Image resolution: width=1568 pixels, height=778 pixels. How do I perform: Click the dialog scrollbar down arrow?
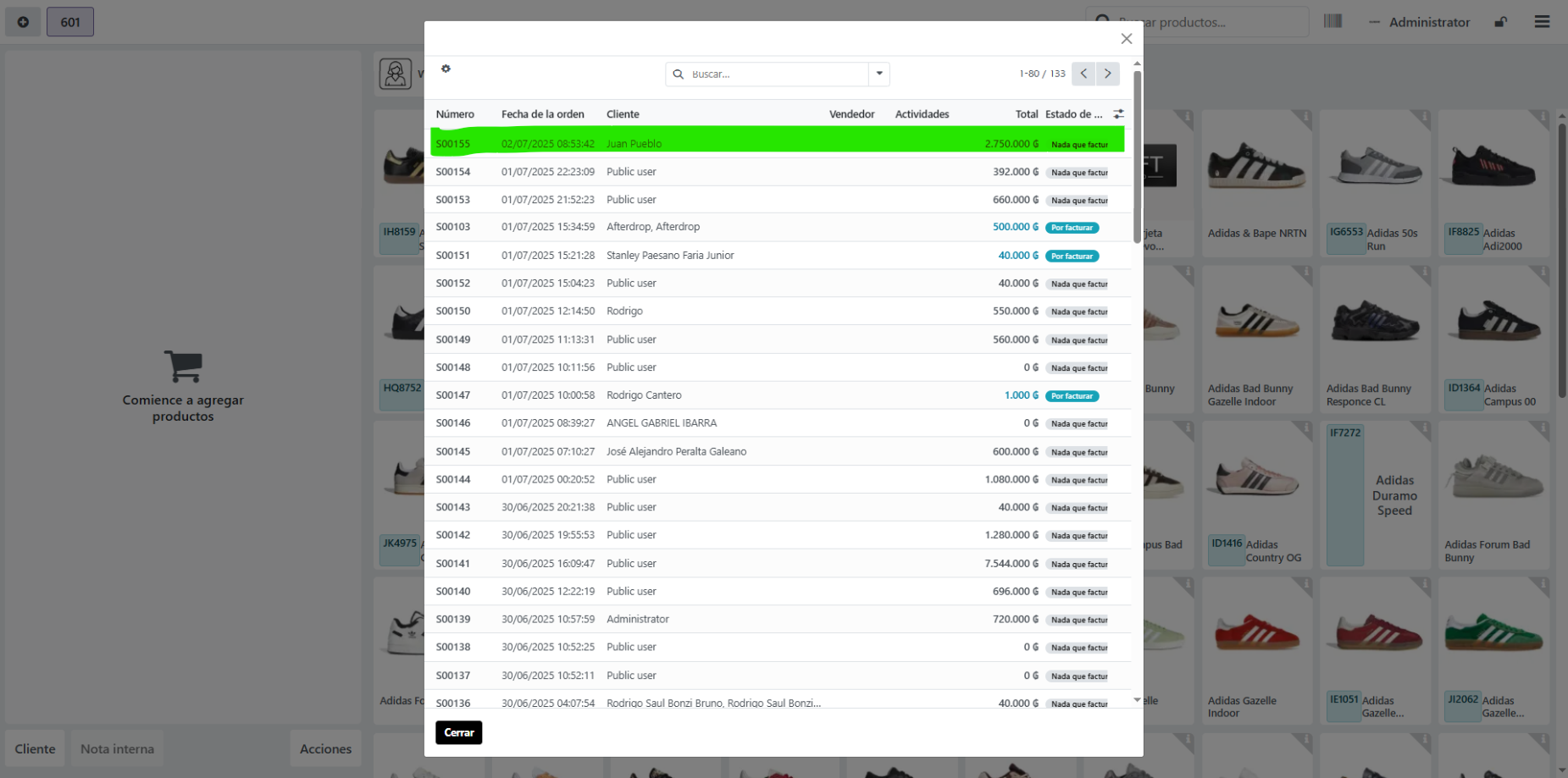click(1137, 699)
